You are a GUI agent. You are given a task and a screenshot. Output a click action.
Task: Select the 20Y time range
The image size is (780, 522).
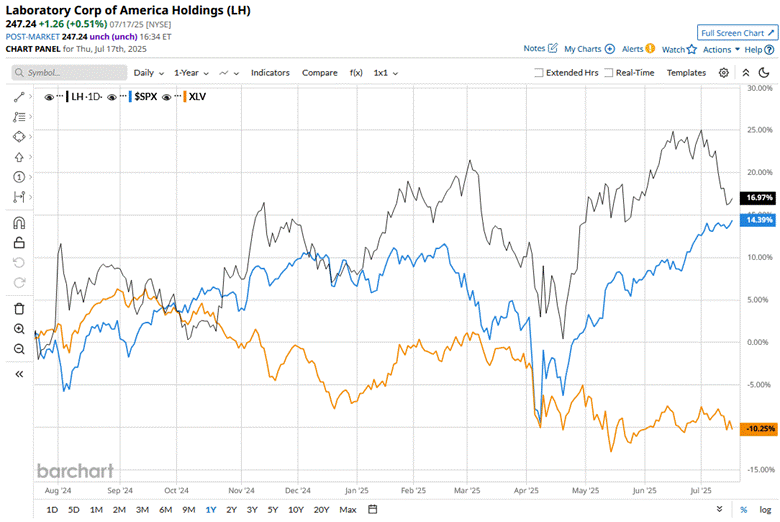click(x=321, y=510)
